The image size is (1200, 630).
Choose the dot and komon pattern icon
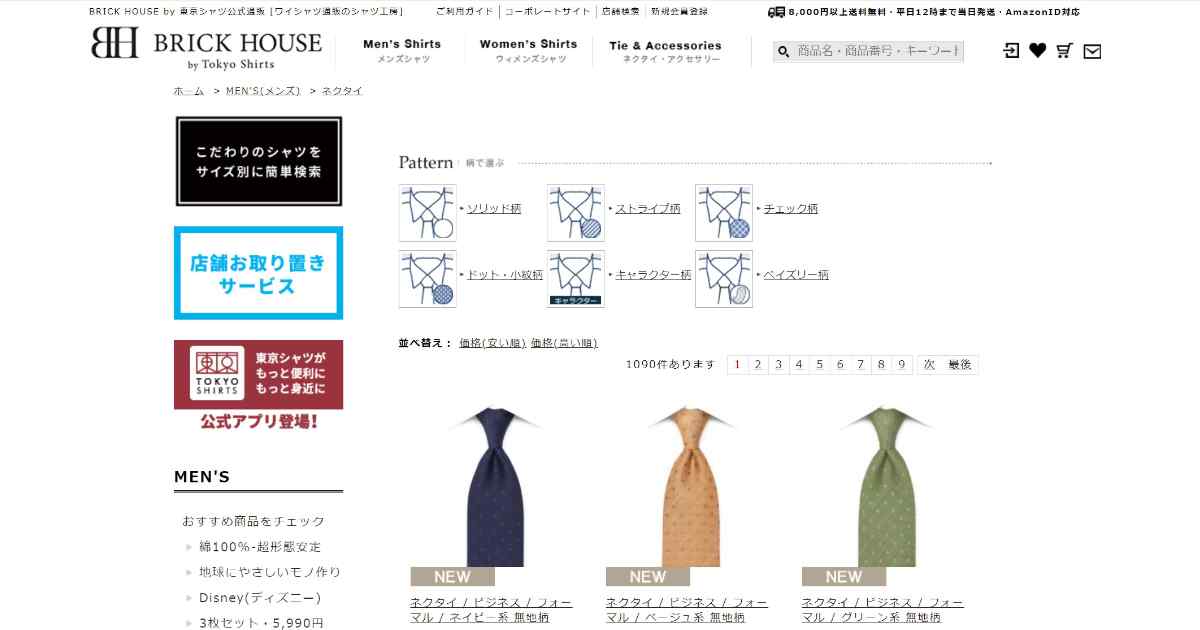pos(428,278)
